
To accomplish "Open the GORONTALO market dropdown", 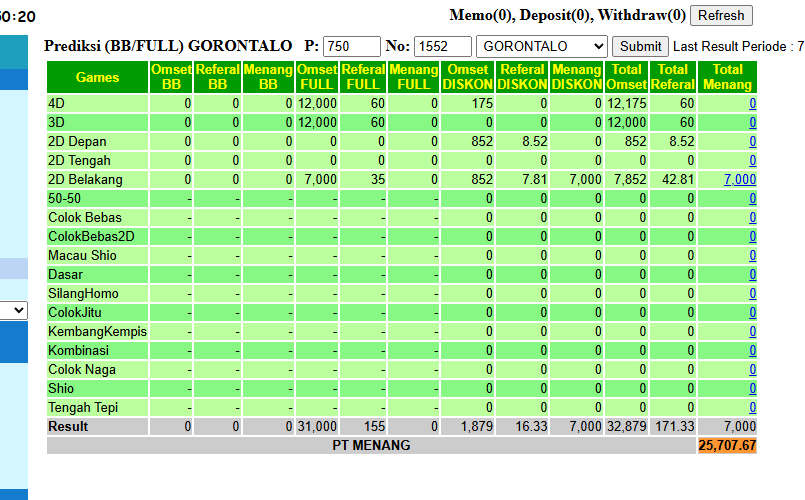I will [542, 46].
